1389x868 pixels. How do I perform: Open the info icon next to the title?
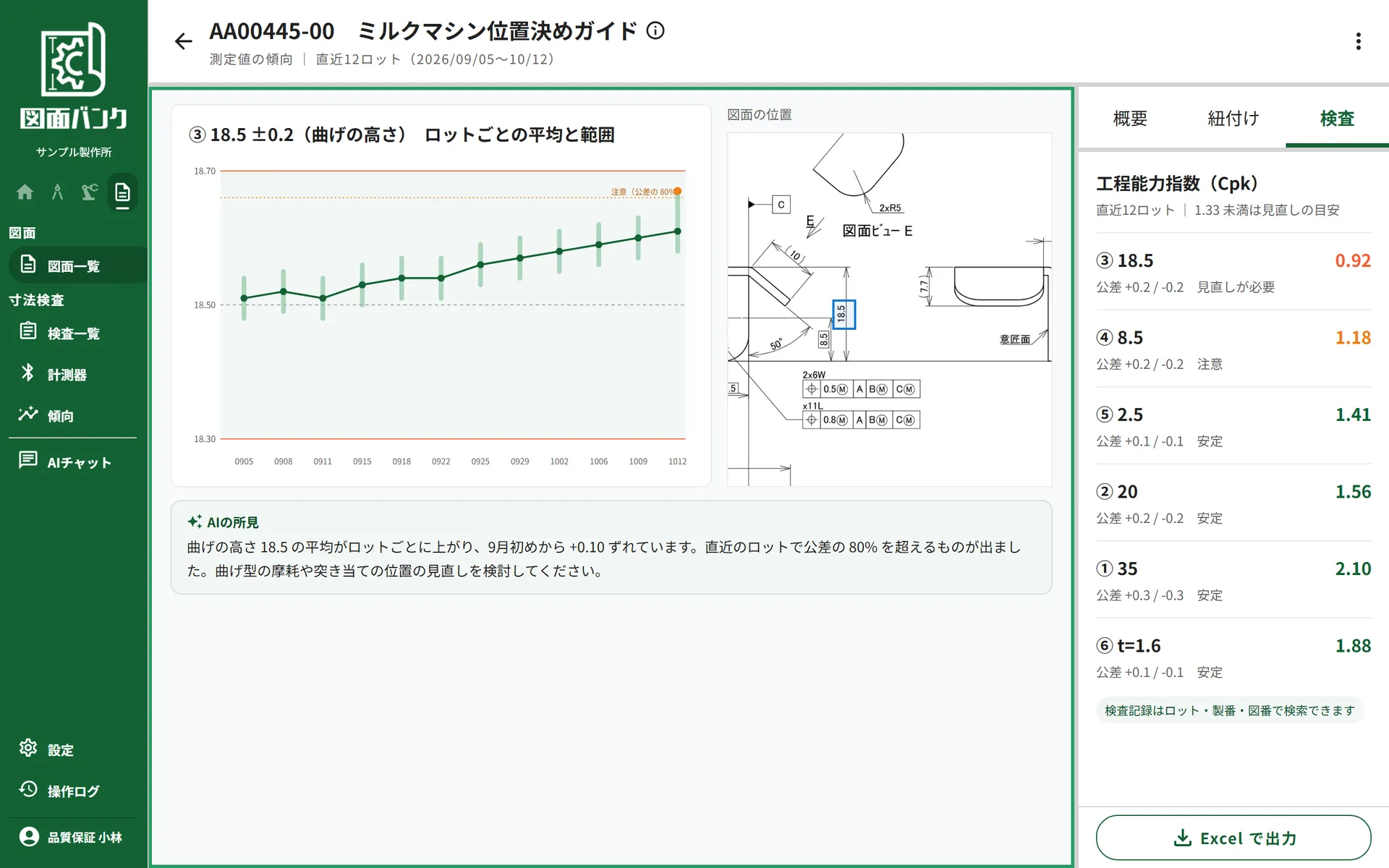655,30
